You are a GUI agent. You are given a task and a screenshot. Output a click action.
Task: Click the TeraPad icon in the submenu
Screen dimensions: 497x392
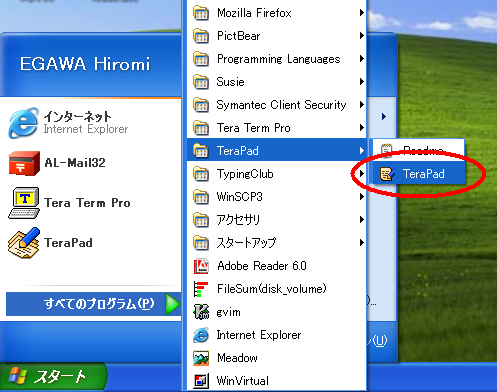coord(387,174)
